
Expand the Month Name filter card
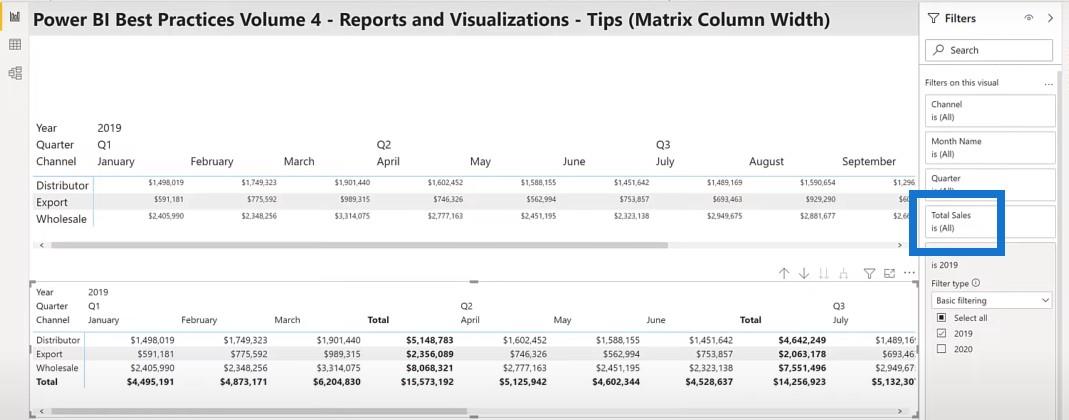coord(990,147)
